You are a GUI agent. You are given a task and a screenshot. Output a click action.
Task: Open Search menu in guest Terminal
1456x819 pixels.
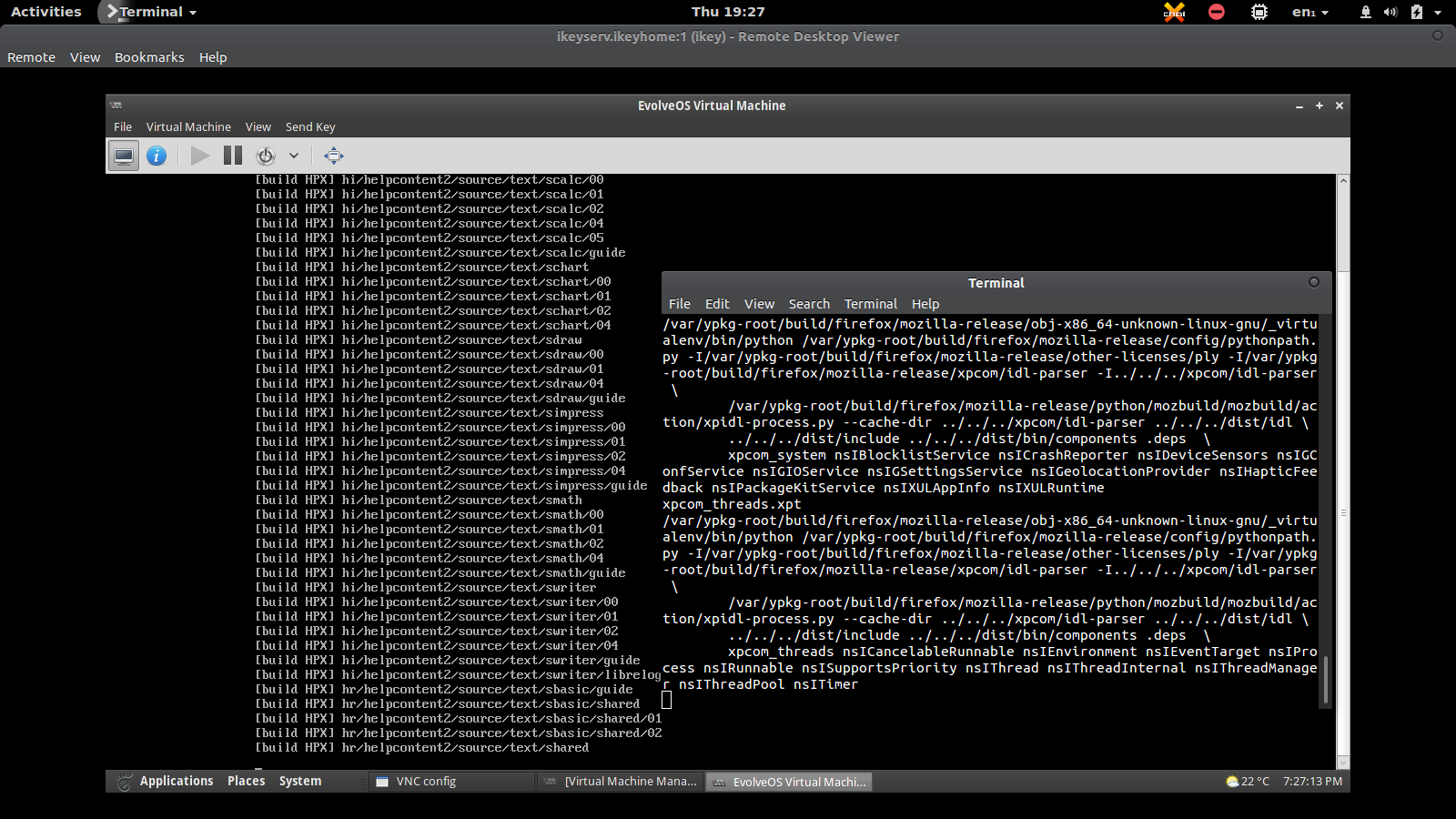pos(809,304)
